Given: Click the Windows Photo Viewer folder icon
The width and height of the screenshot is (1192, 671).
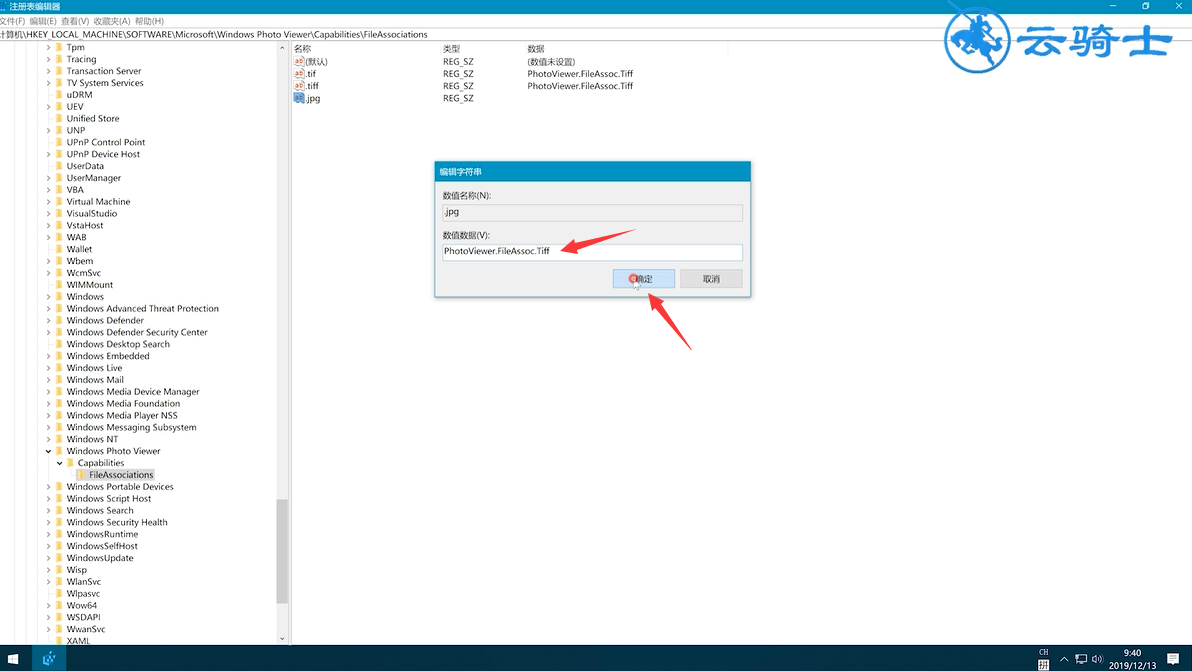Looking at the screenshot, I should 59,451.
